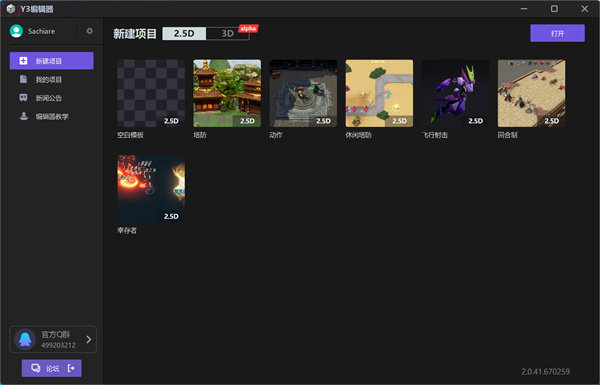Open the settings gear next to Sachiare

point(90,31)
